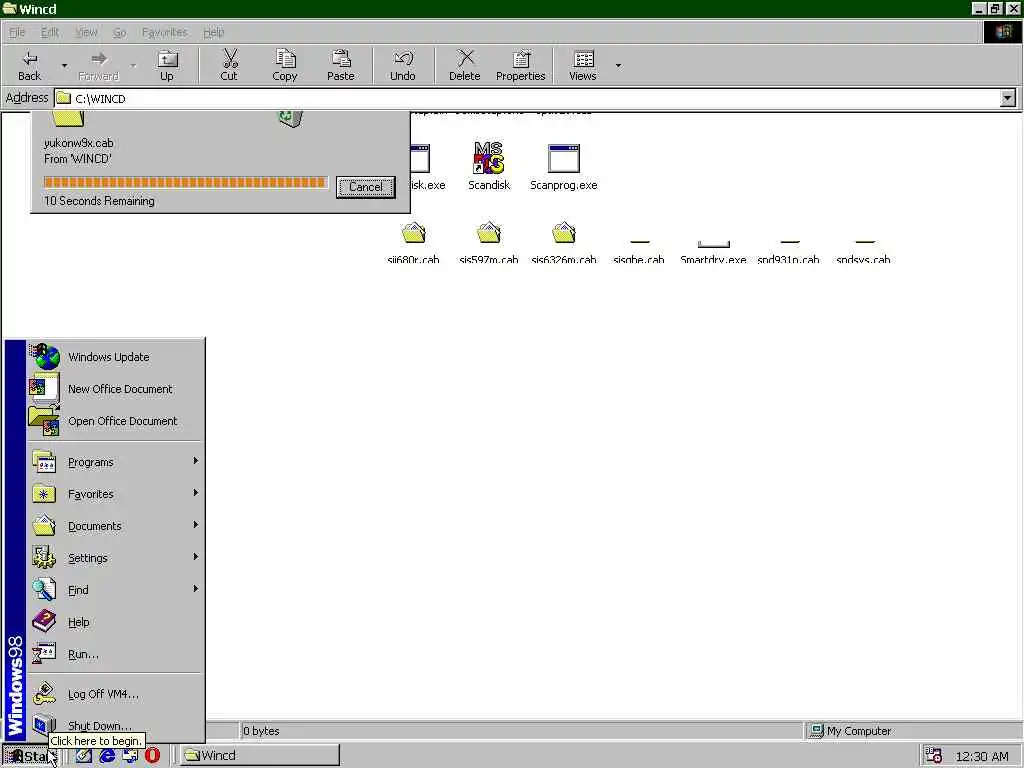Open the Run dialog from Start menu

point(115,654)
